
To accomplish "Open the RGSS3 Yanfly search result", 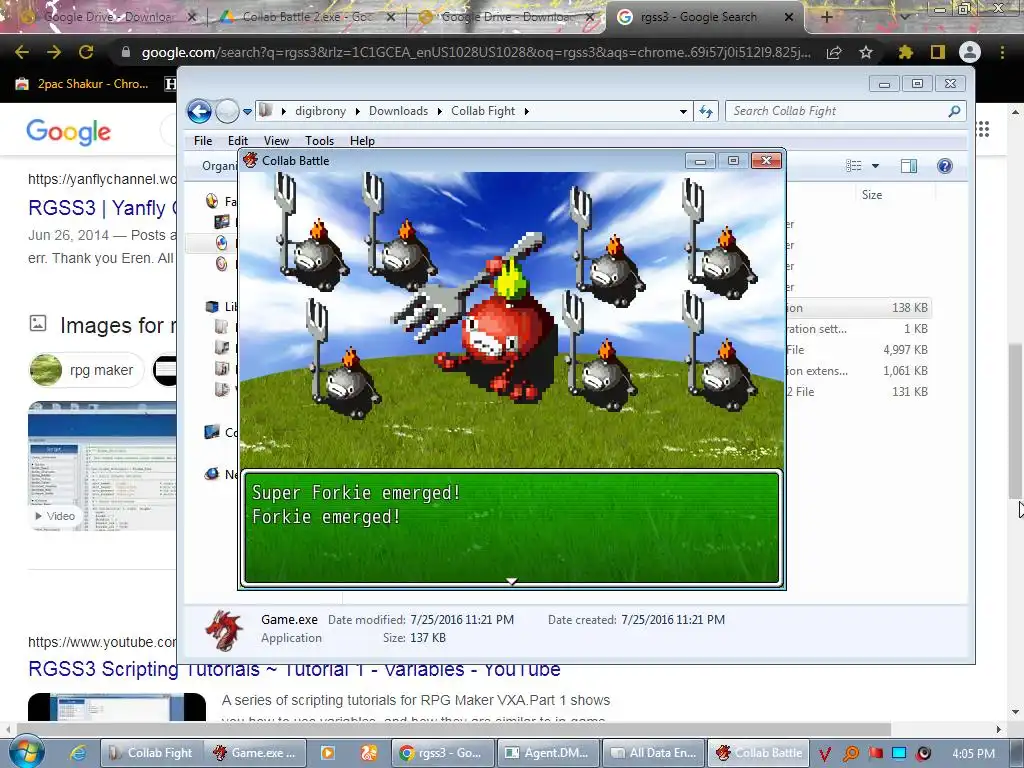I will (x=102, y=208).
